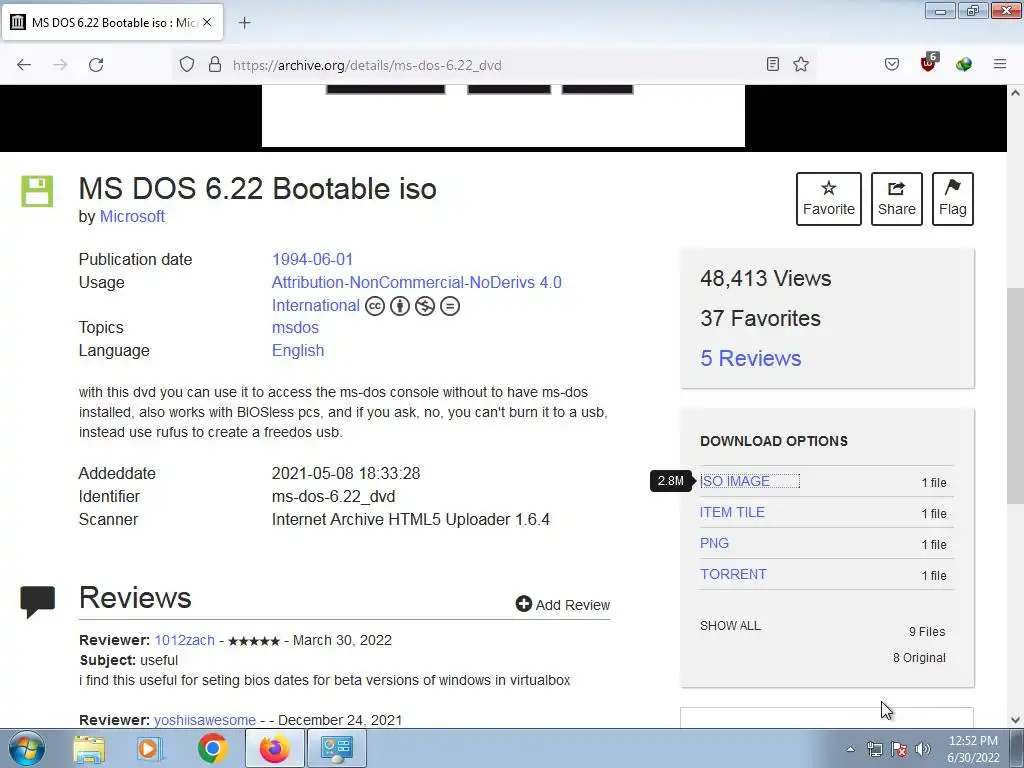
Task: Switch to Firefox taskbar button
Action: pyautogui.click(x=274, y=748)
